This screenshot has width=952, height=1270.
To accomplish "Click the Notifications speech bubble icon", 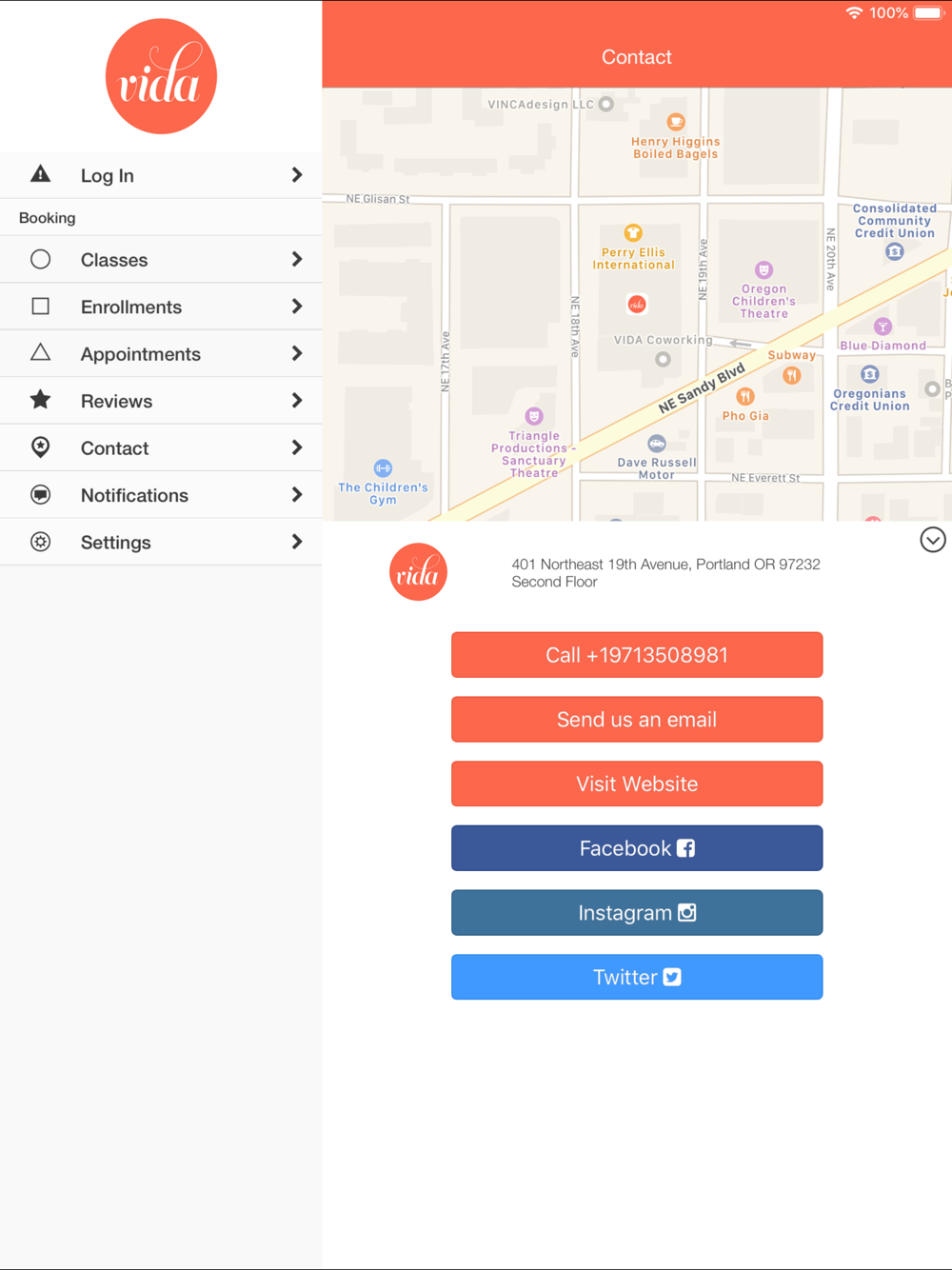I will [x=40, y=495].
